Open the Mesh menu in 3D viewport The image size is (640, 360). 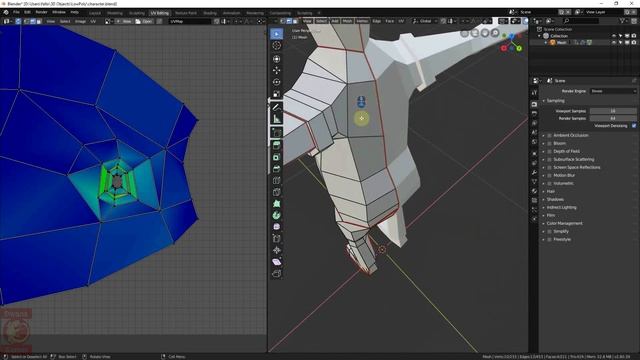click(x=347, y=21)
